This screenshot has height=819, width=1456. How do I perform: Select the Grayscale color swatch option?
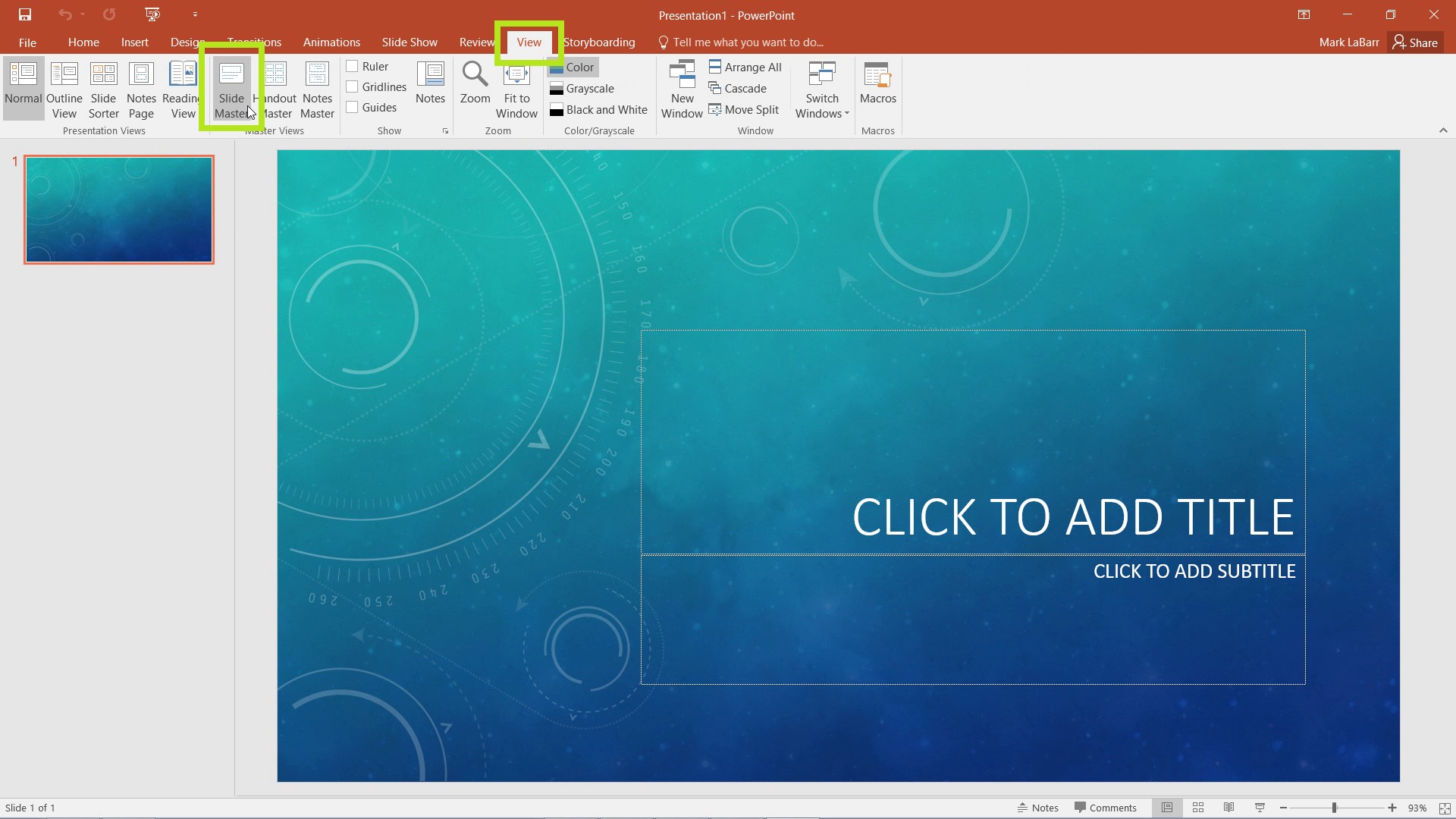(x=557, y=88)
